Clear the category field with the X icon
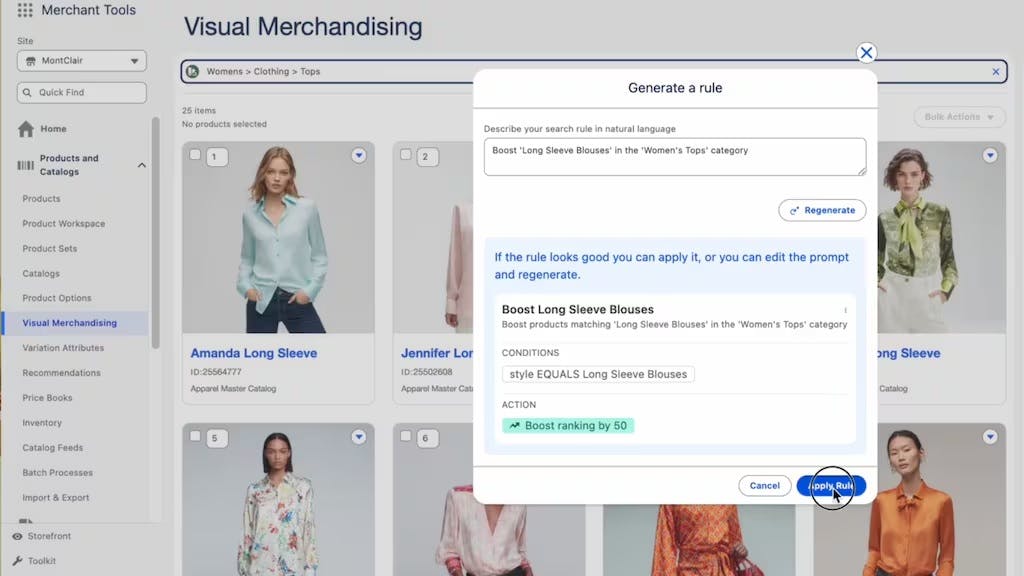 pos(995,72)
